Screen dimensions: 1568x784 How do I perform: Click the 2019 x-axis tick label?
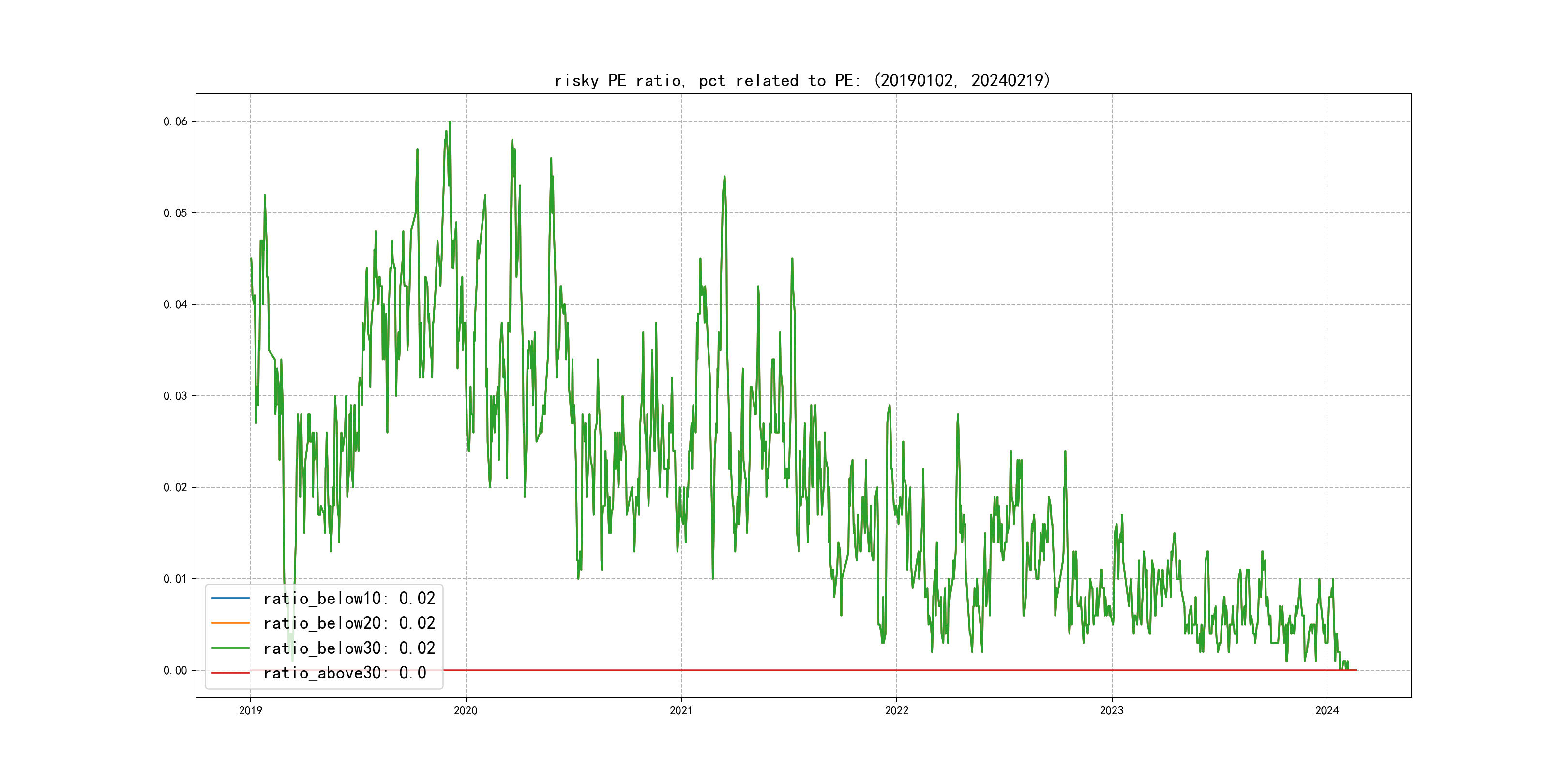(x=250, y=710)
